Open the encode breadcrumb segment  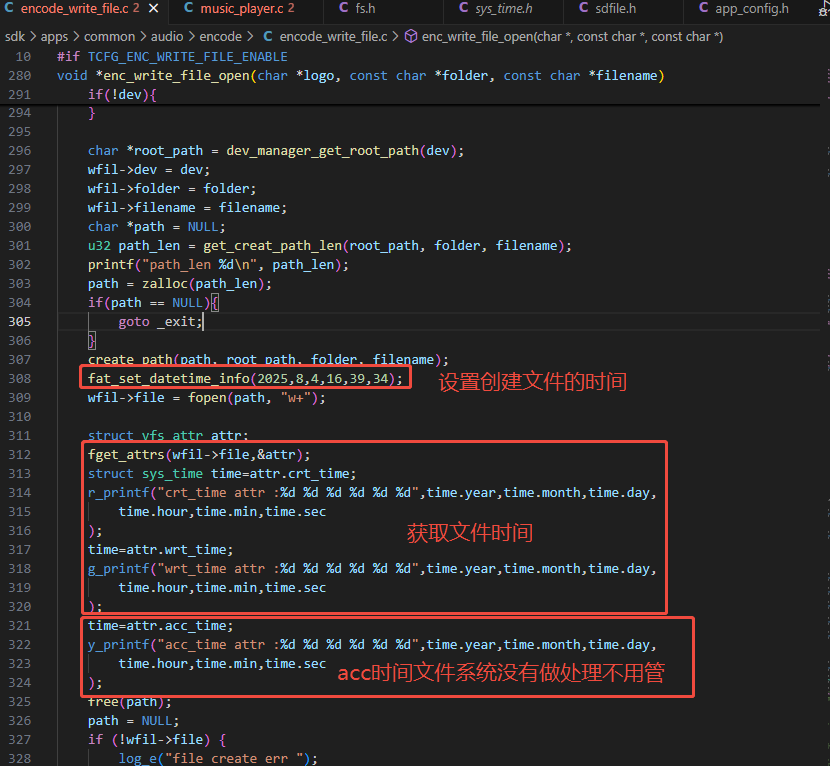click(220, 37)
